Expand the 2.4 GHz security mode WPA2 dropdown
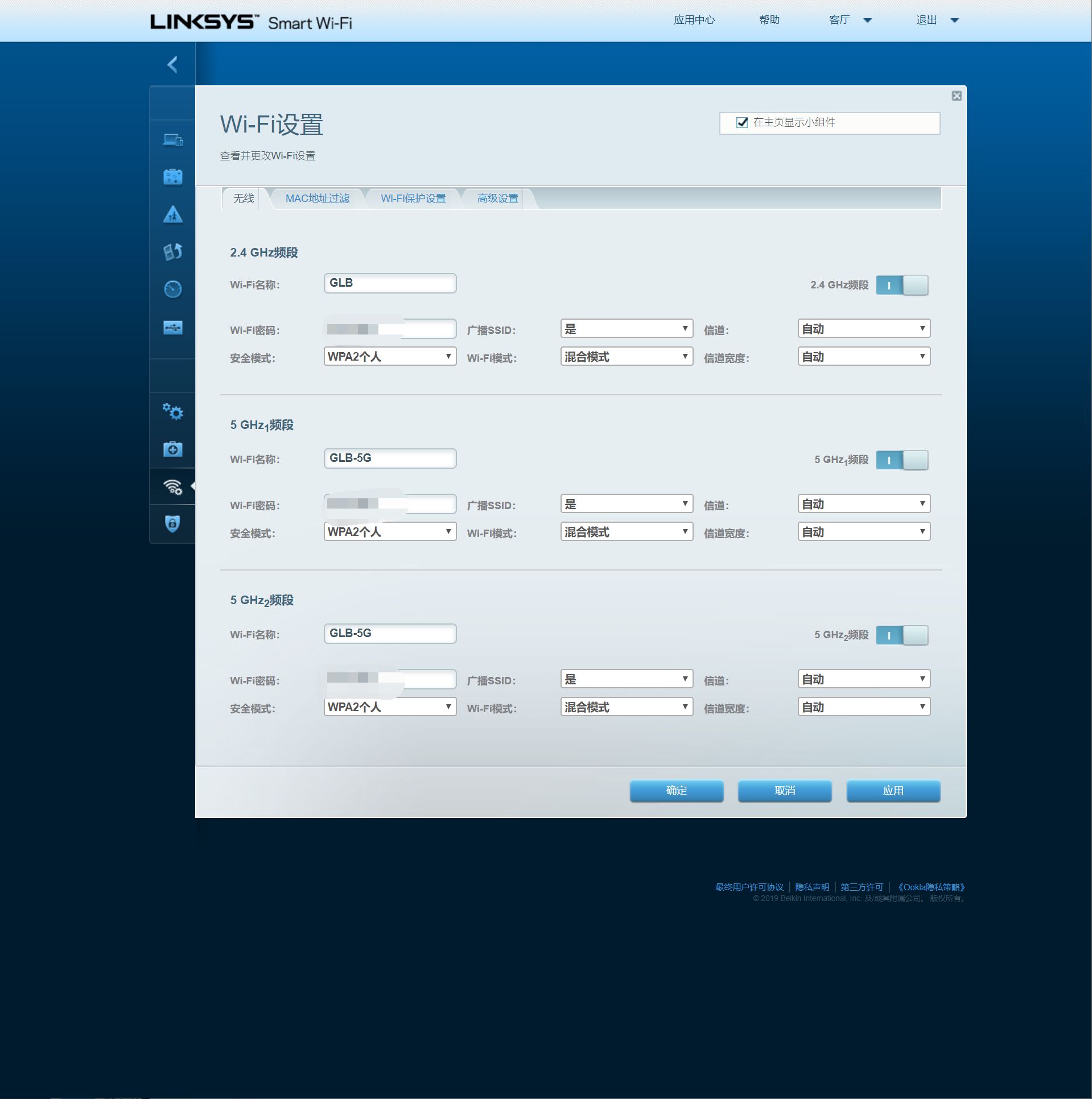The height and width of the screenshot is (1099, 1092). click(390, 357)
